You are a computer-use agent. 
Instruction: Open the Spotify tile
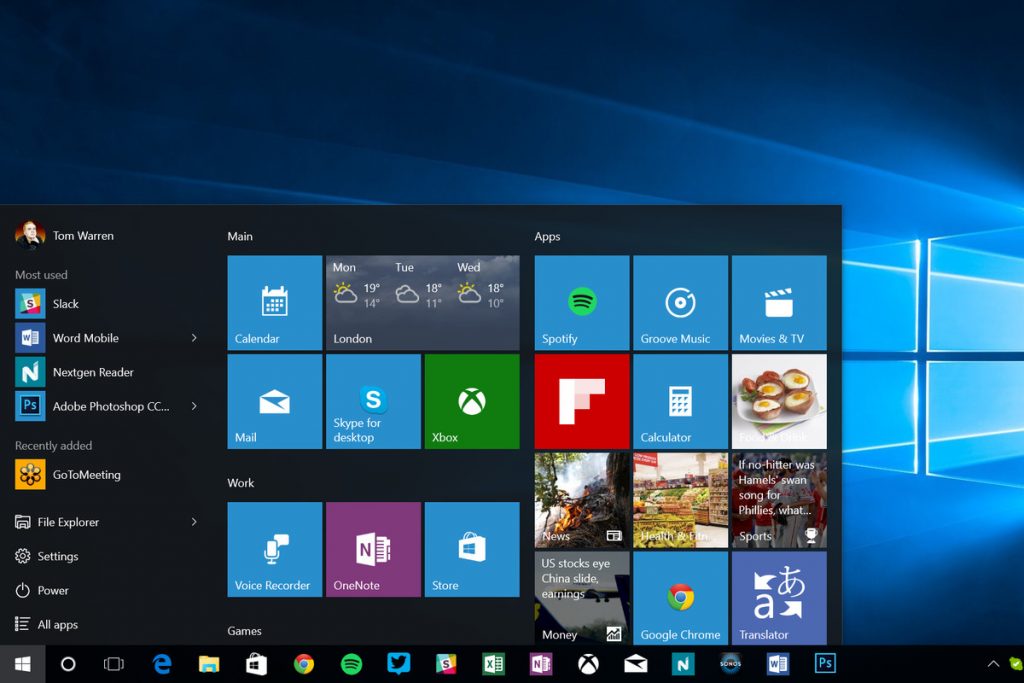click(580, 302)
